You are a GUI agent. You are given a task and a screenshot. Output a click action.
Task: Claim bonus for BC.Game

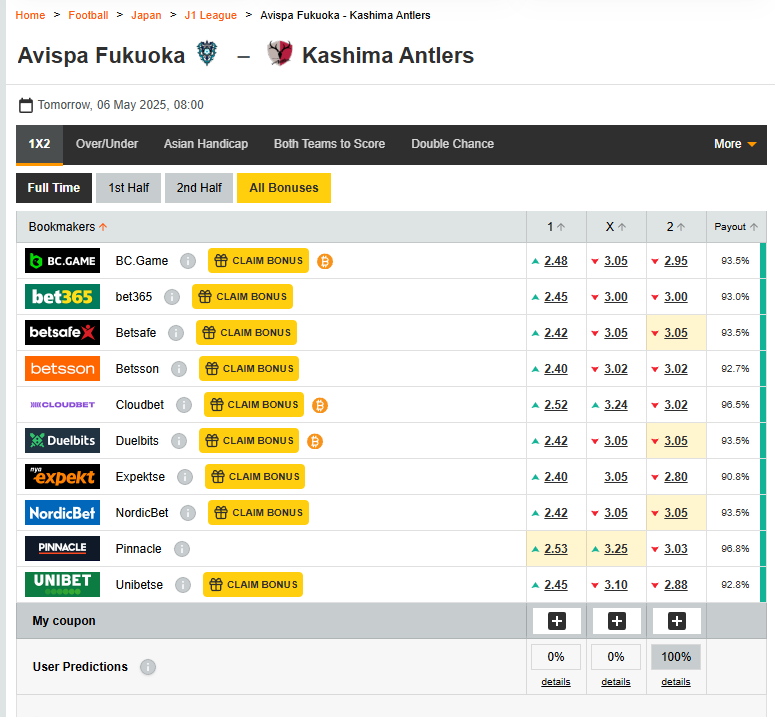[258, 260]
